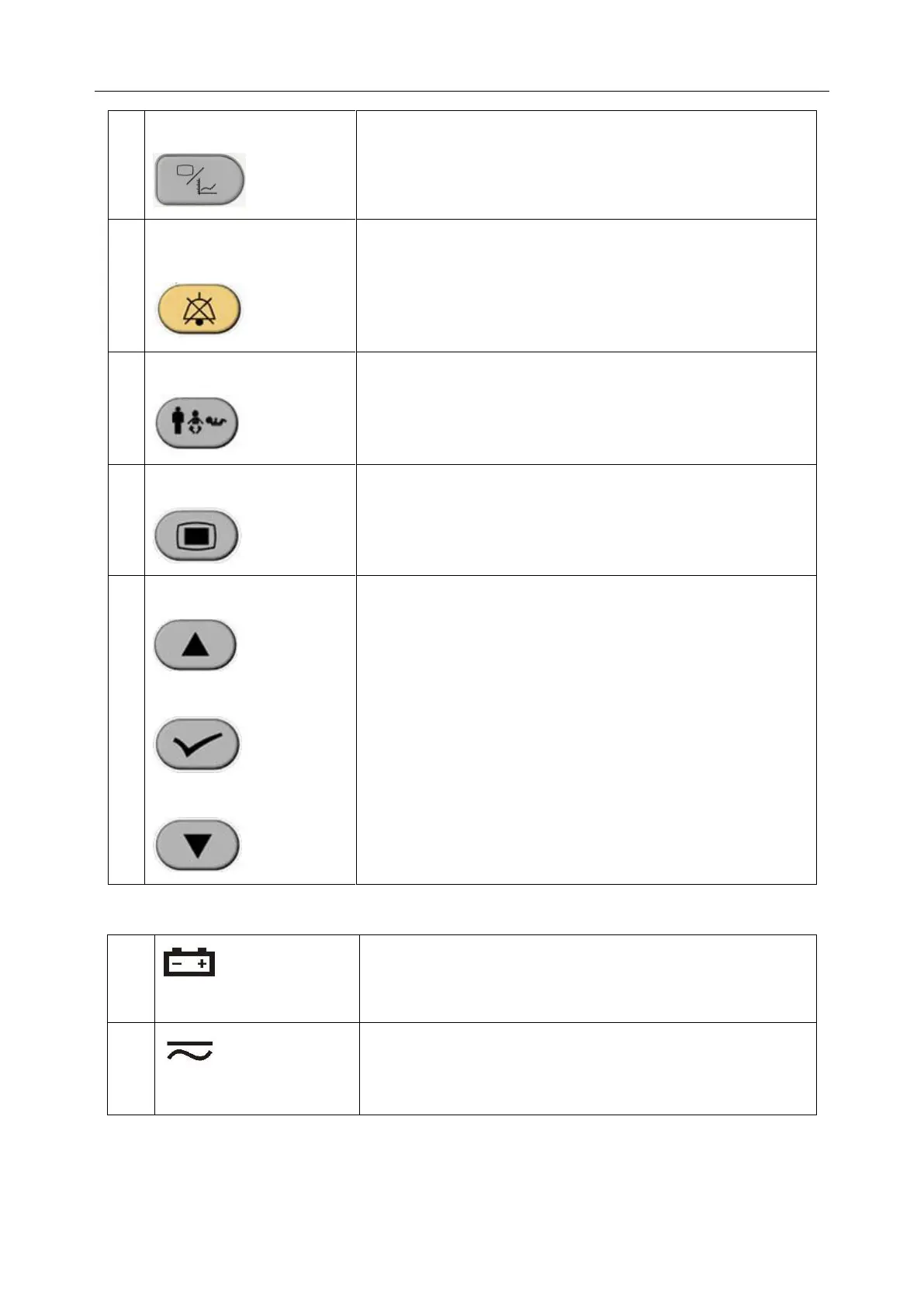Click the blank description cell beside patient type button

[586, 408]
